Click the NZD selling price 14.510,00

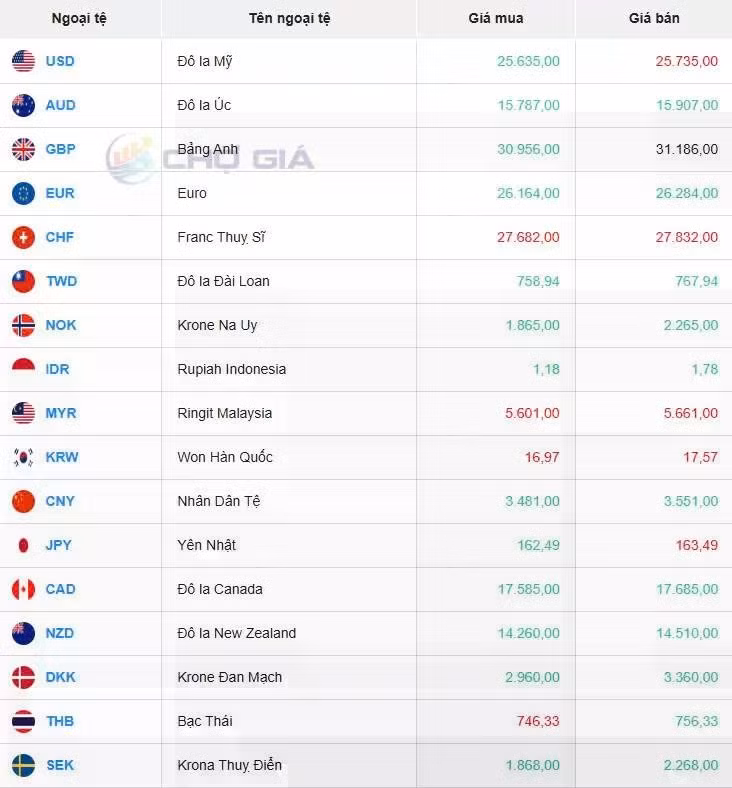[x=687, y=633]
